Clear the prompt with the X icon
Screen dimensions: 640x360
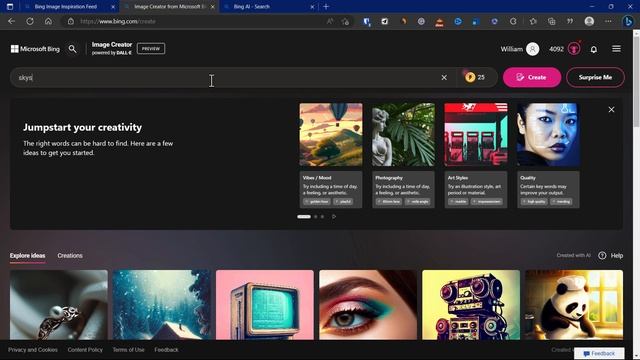pyautogui.click(x=444, y=78)
